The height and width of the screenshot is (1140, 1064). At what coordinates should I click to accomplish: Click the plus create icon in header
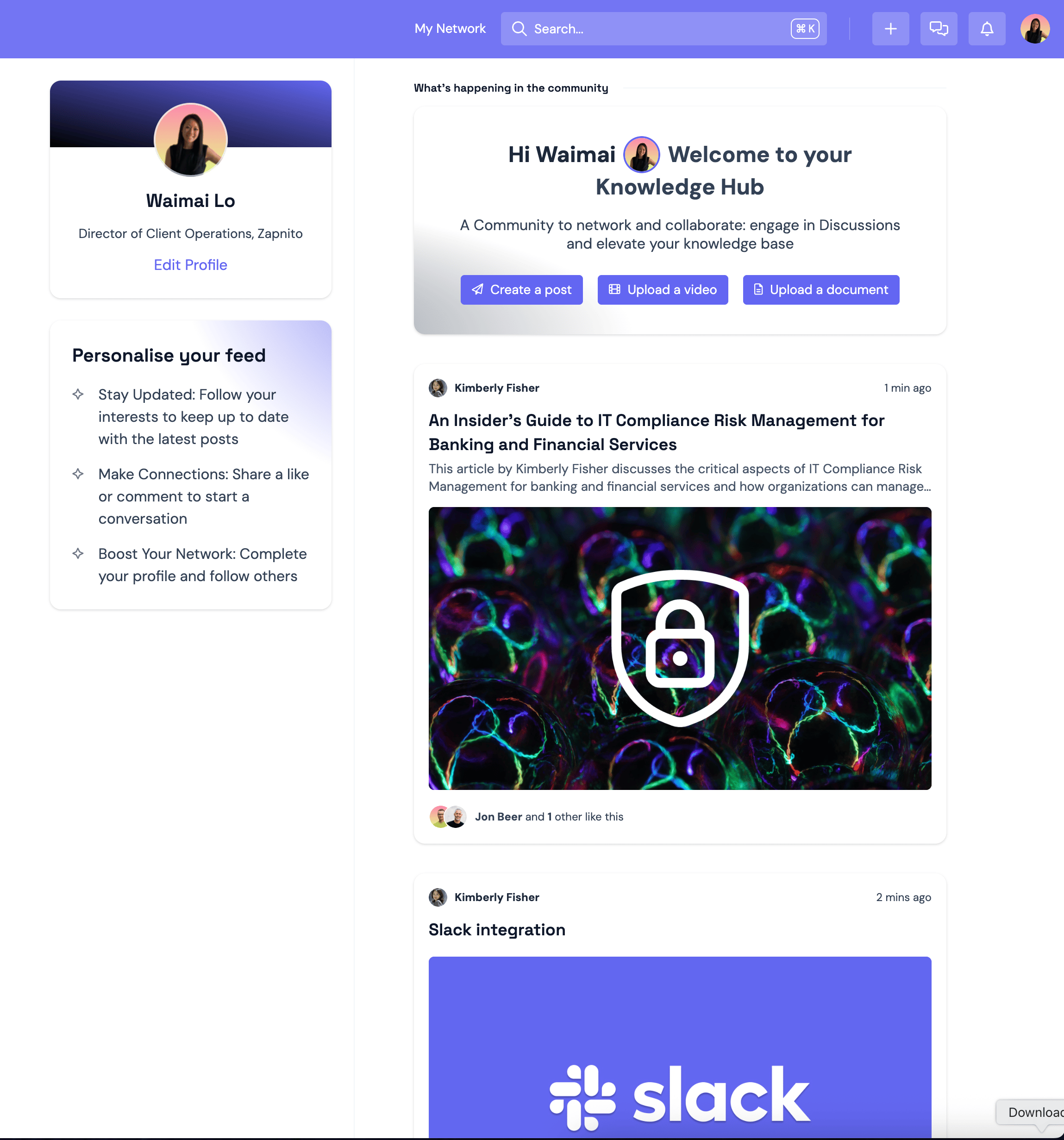tap(890, 29)
